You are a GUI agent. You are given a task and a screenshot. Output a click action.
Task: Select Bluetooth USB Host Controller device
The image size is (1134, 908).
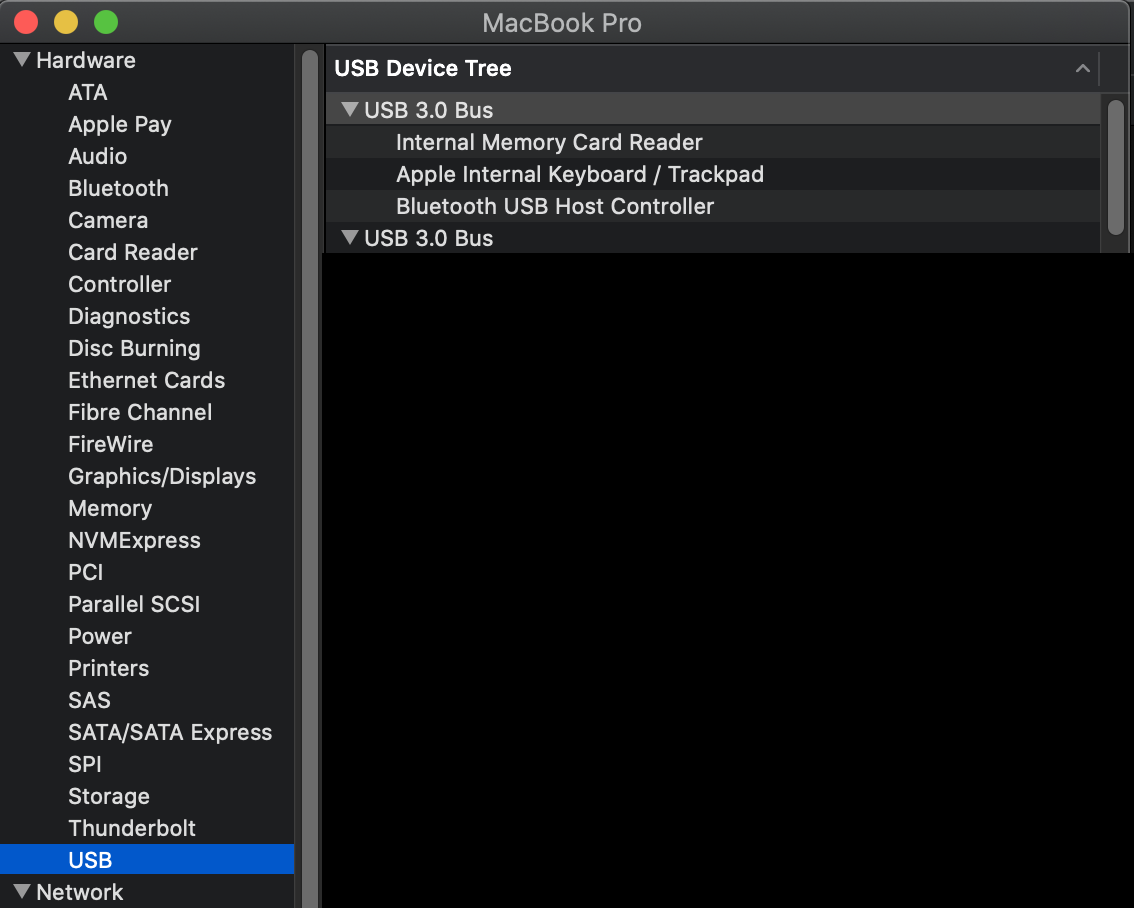click(x=713, y=206)
